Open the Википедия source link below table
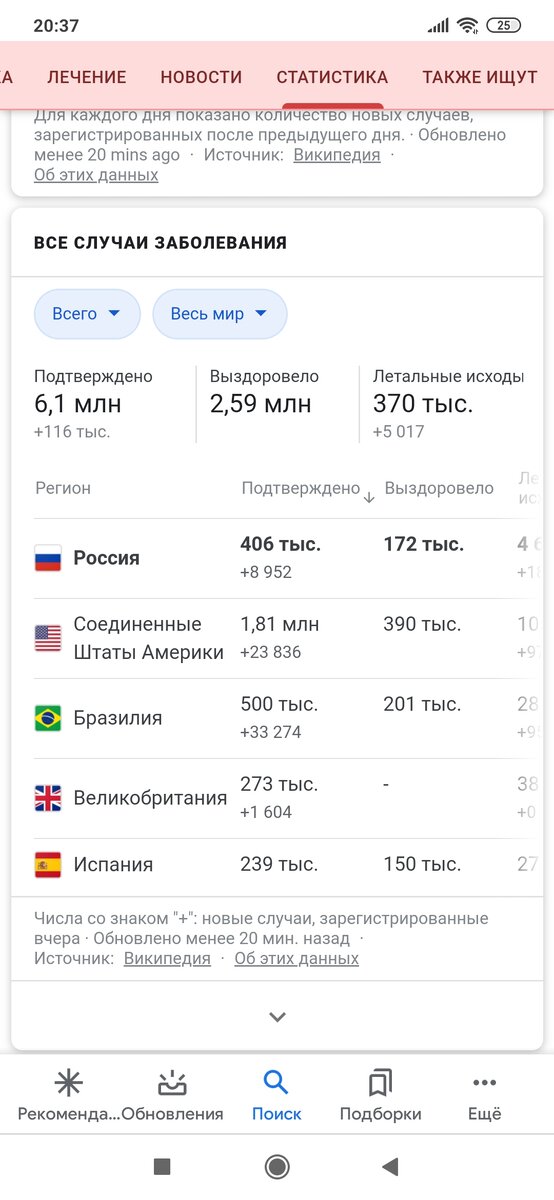 coord(167,958)
